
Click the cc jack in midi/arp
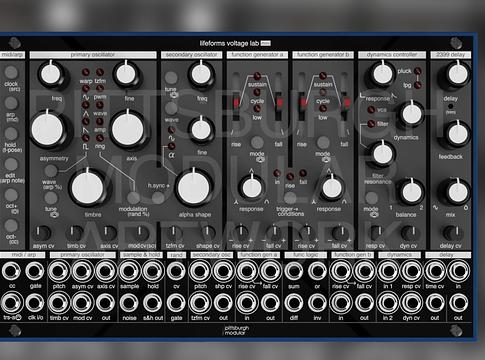(x=12, y=271)
